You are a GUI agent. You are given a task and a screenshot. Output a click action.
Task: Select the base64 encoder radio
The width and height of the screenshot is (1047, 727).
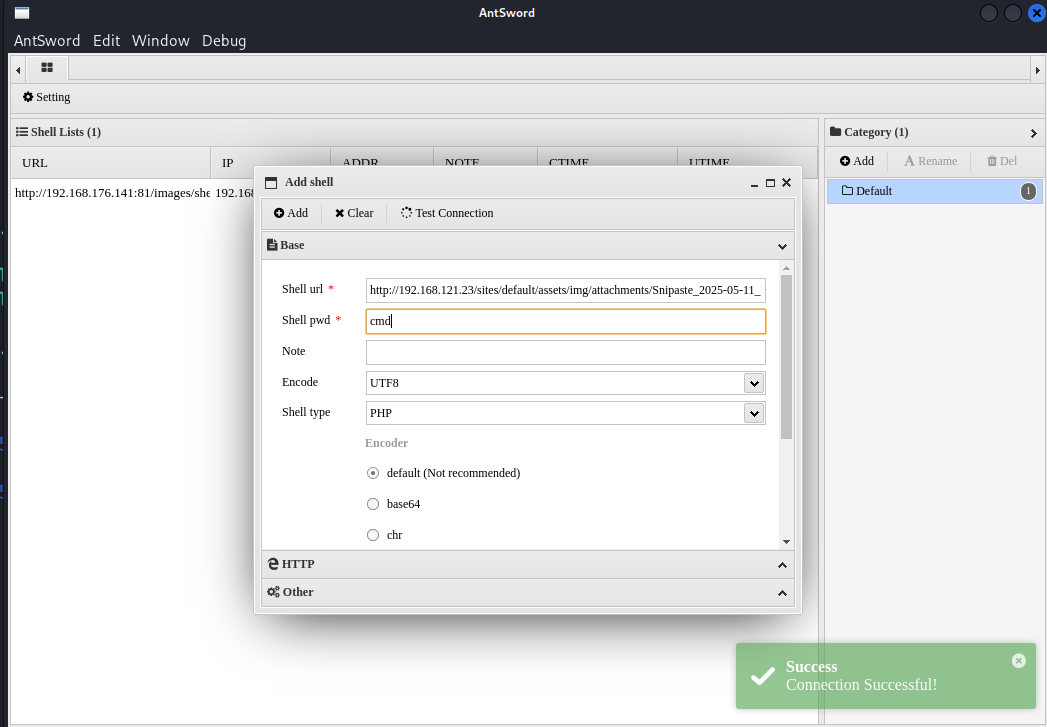pos(373,504)
